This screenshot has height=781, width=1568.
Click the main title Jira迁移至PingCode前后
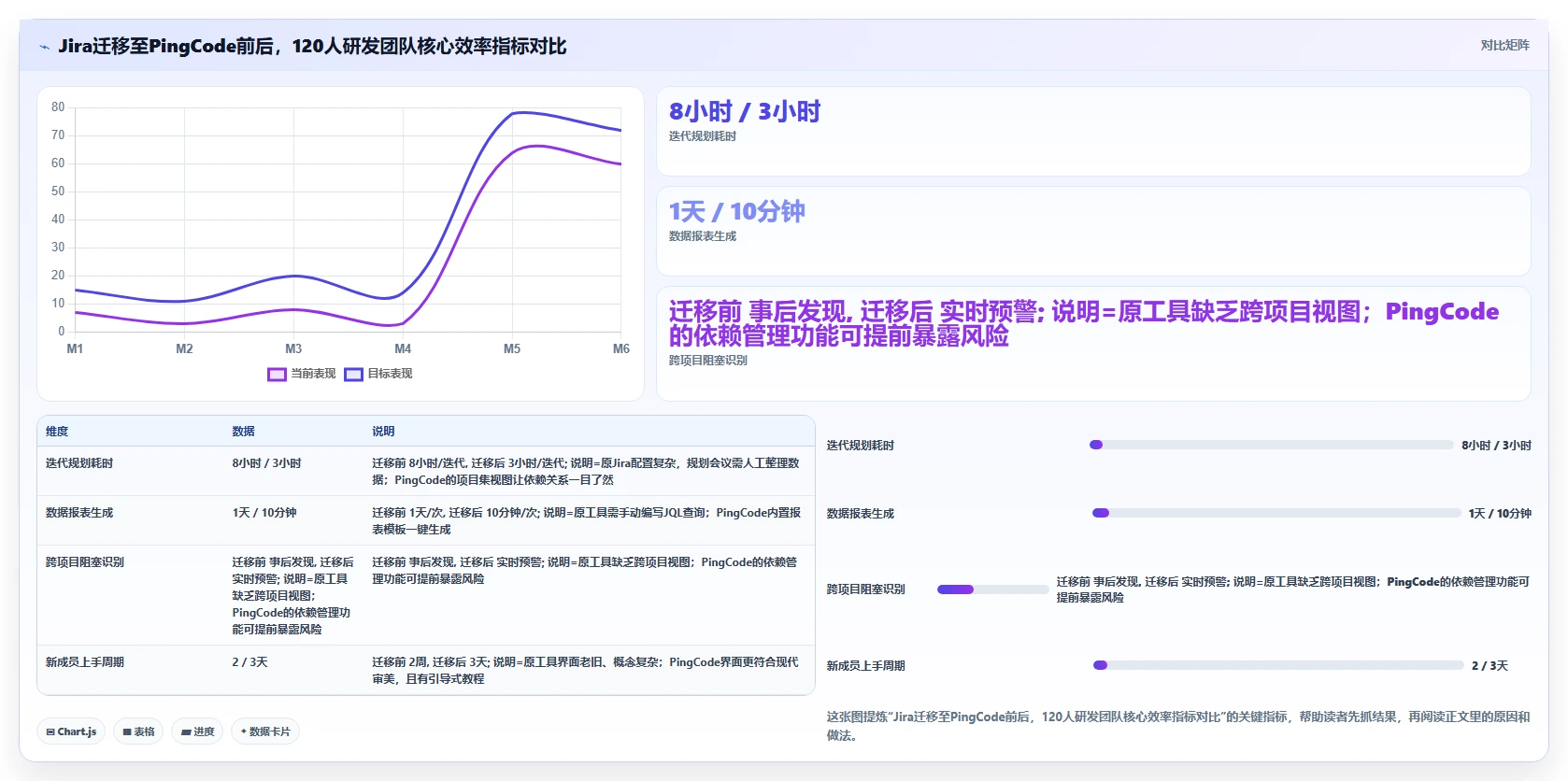pyautogui.click(x=312, y=47)
